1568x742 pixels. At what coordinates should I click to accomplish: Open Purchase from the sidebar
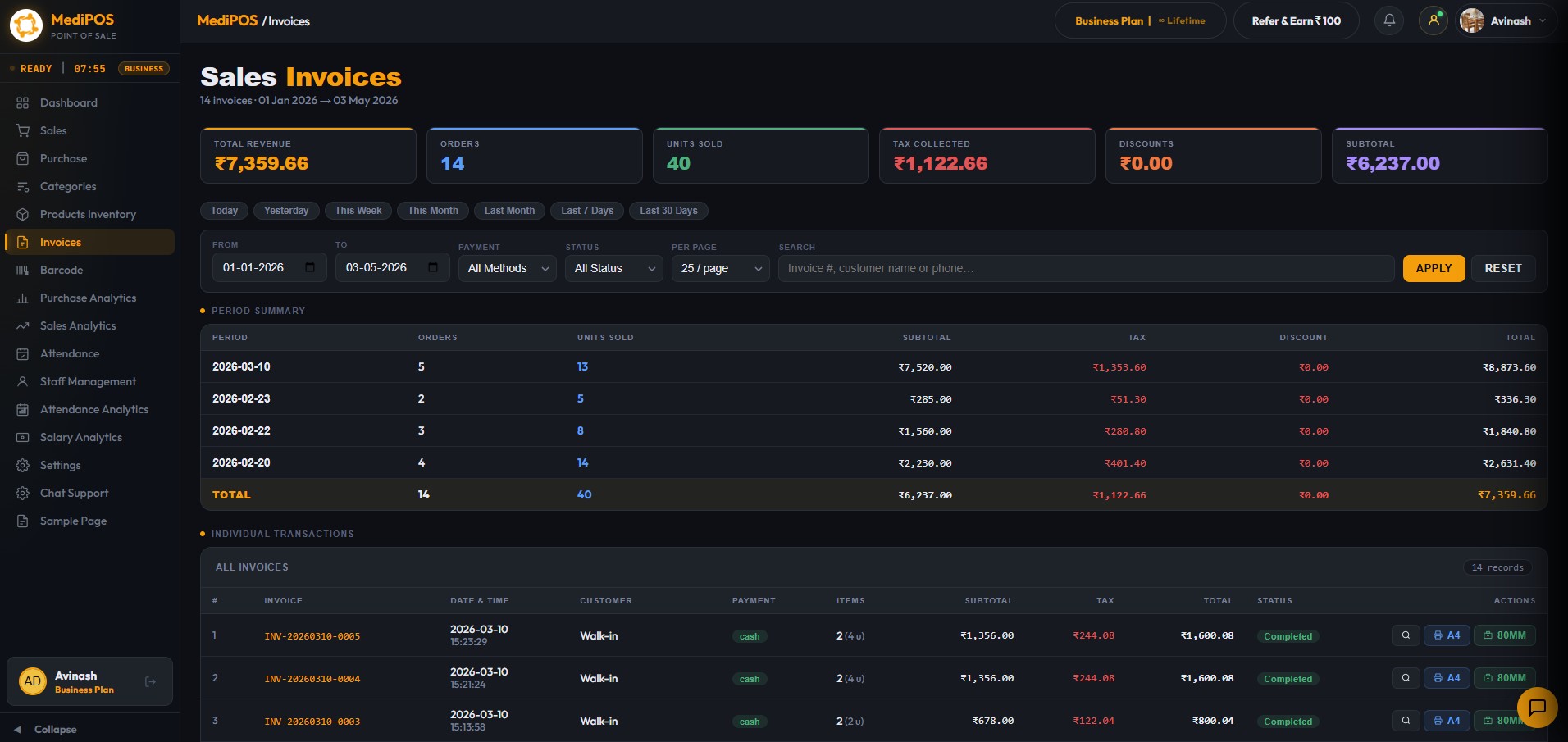90,158
